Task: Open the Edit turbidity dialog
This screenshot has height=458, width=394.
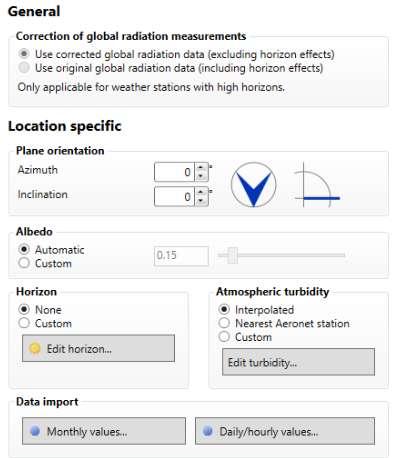Action: (x=298, y=362)
